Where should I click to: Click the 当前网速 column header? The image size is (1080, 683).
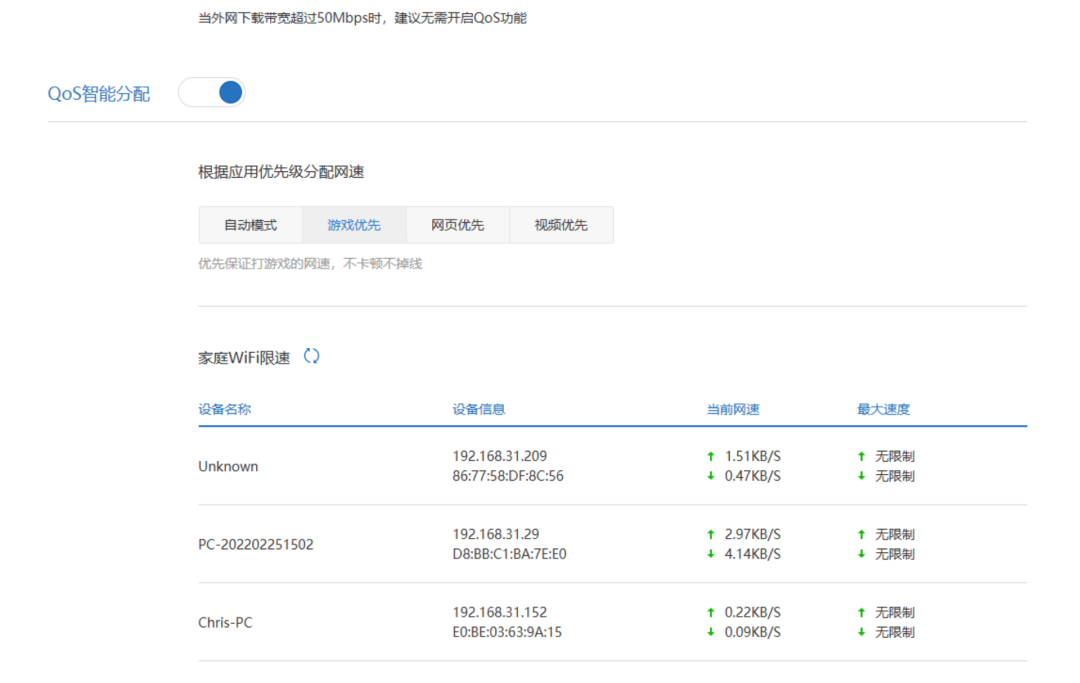[733, 409]
